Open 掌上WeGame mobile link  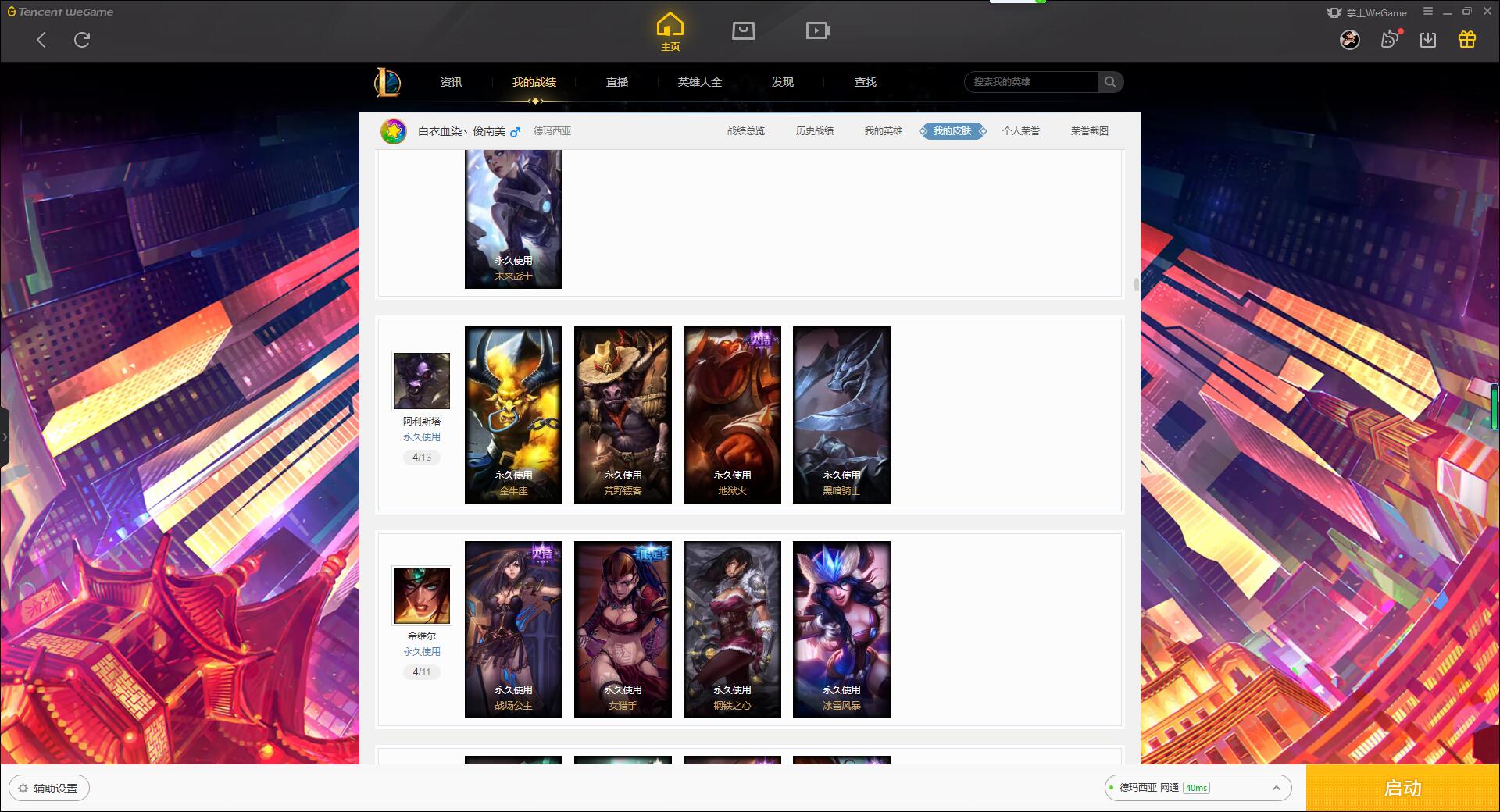1366,12
